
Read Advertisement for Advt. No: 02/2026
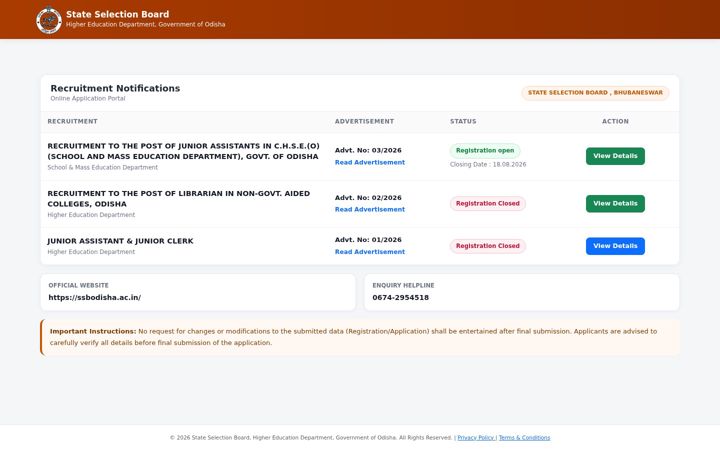click(370, 209)
